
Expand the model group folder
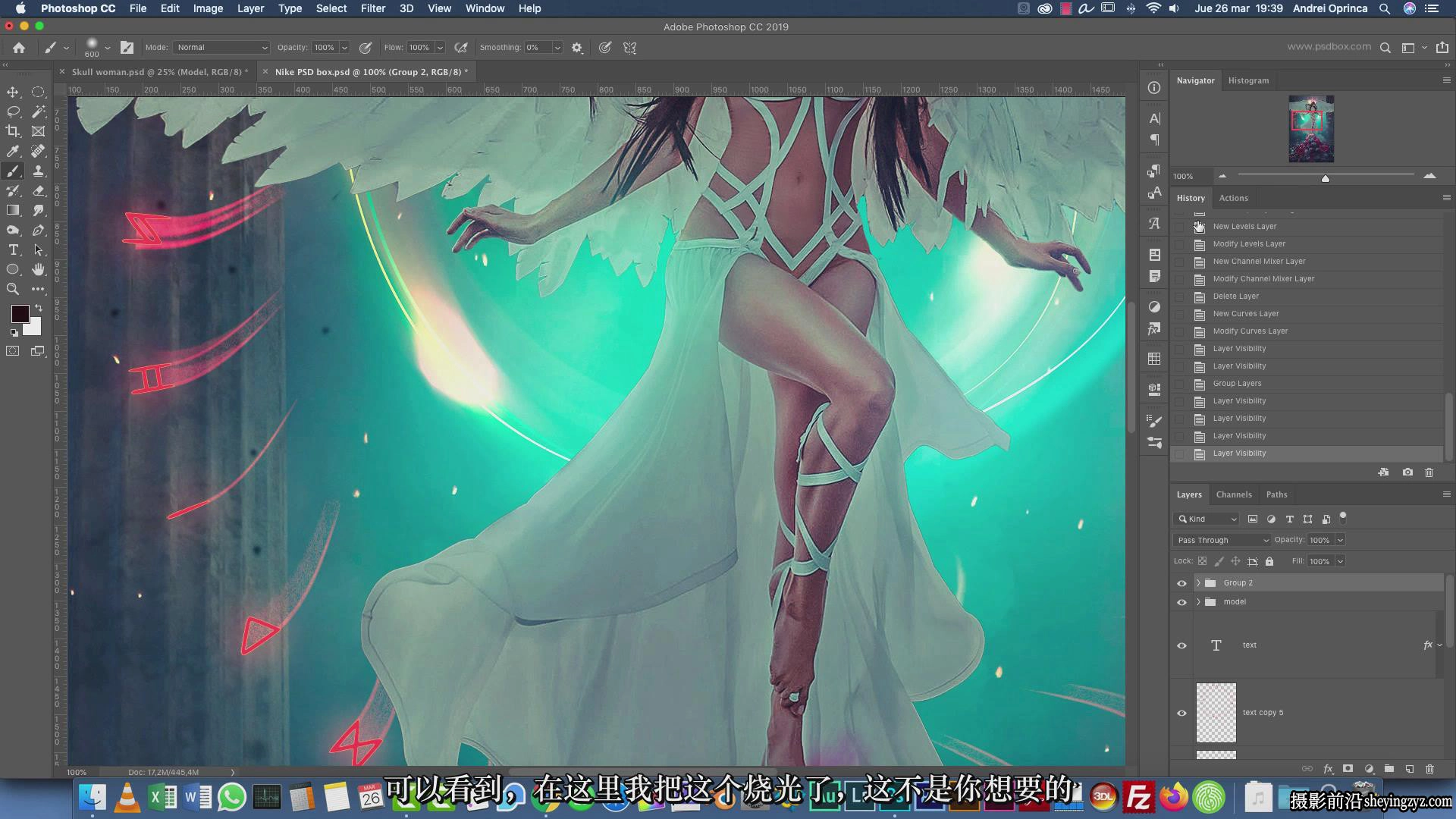tap(1198, 602)
